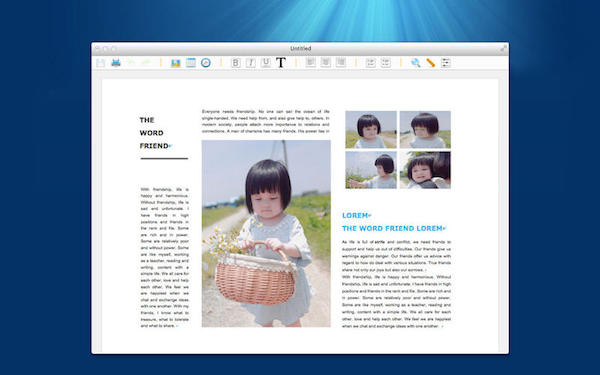Open the settings sliders icon
The width and height of the screenshot is (600, 375).
pyautogui.click(x=445, y=63)
